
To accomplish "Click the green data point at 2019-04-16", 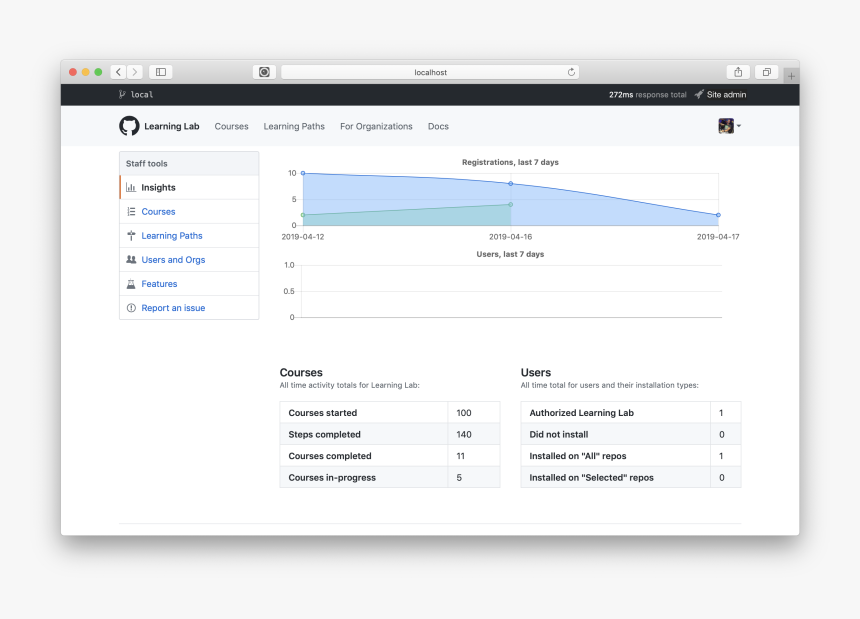I will (511, 205).
